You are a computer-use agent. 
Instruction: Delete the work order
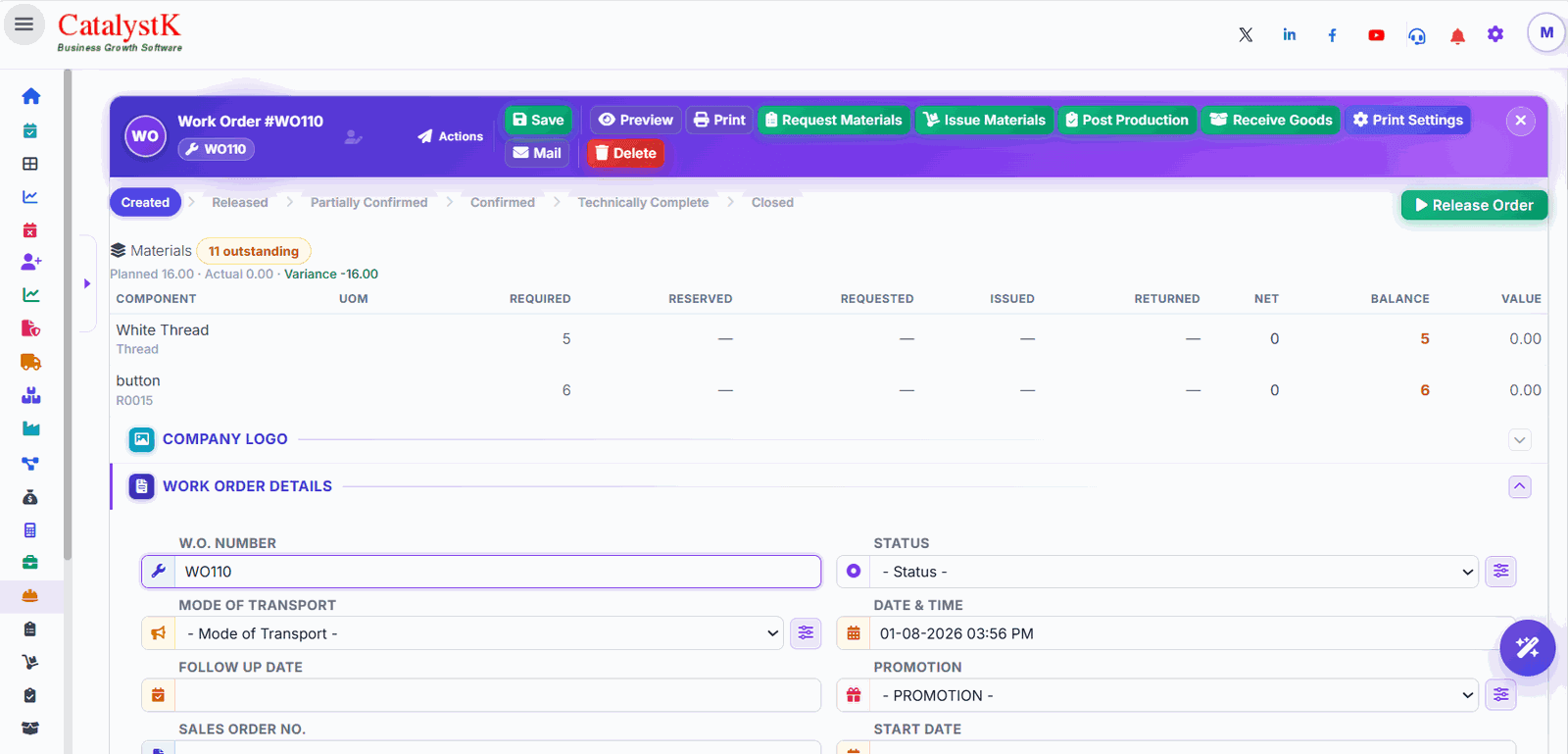tap(625, 153)
